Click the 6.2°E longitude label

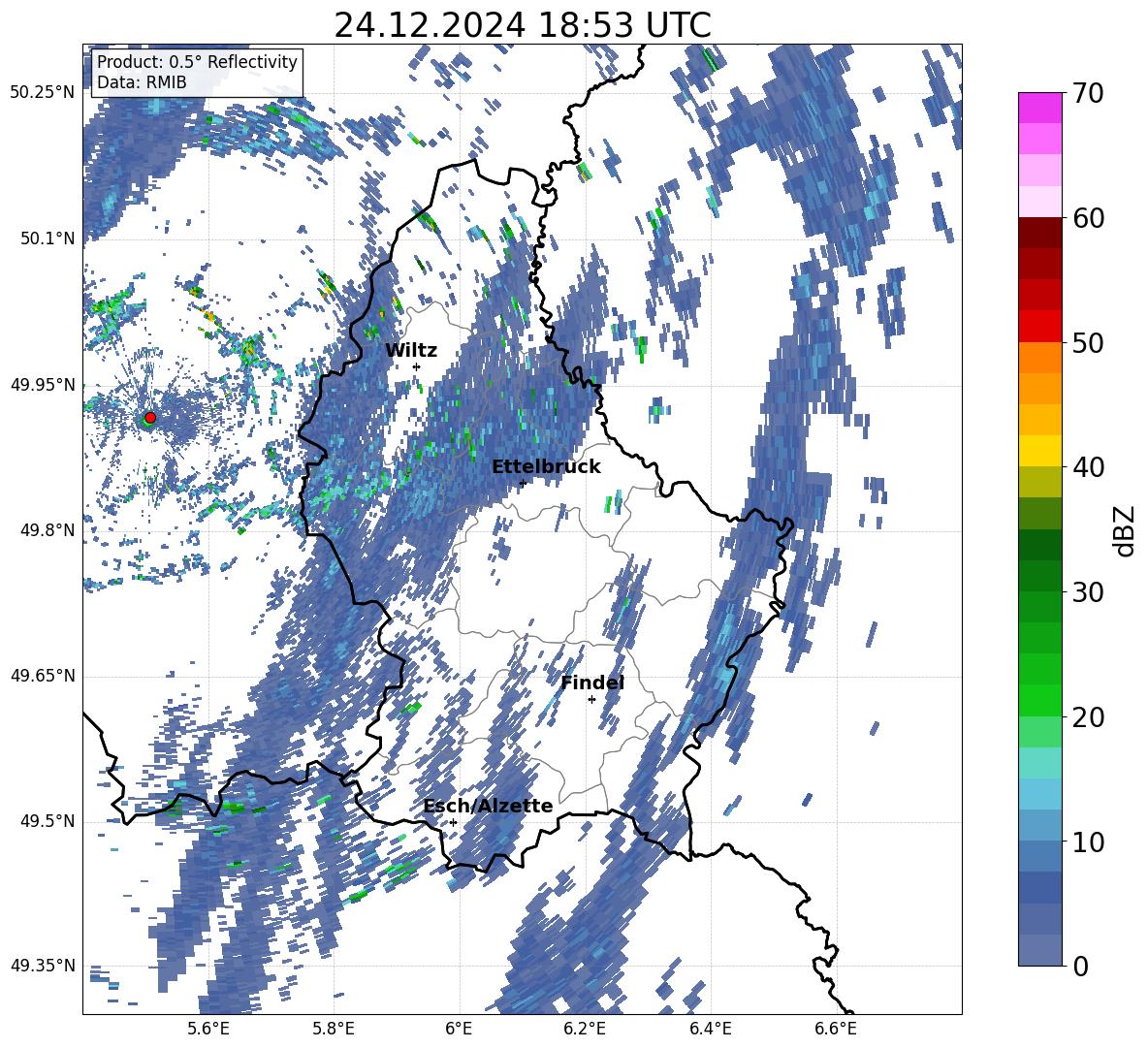[x=585, y=1029]
